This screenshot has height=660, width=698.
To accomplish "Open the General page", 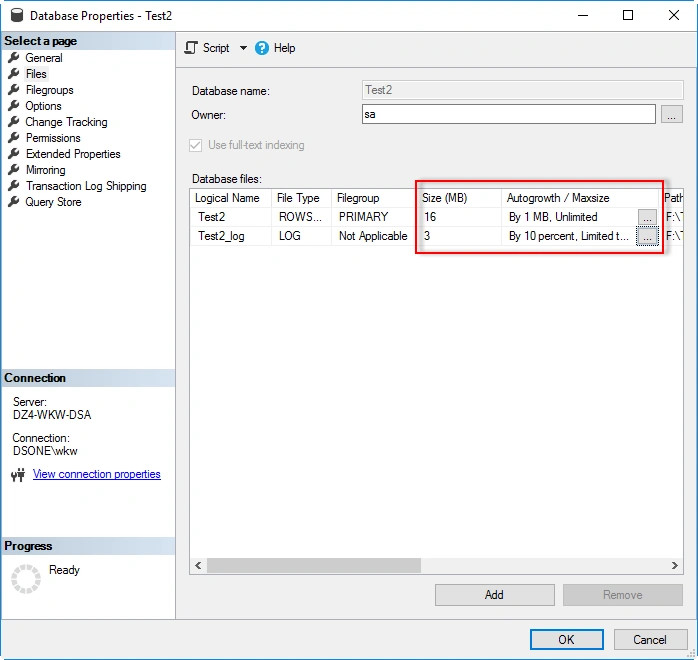I will [x=44, y=58].
